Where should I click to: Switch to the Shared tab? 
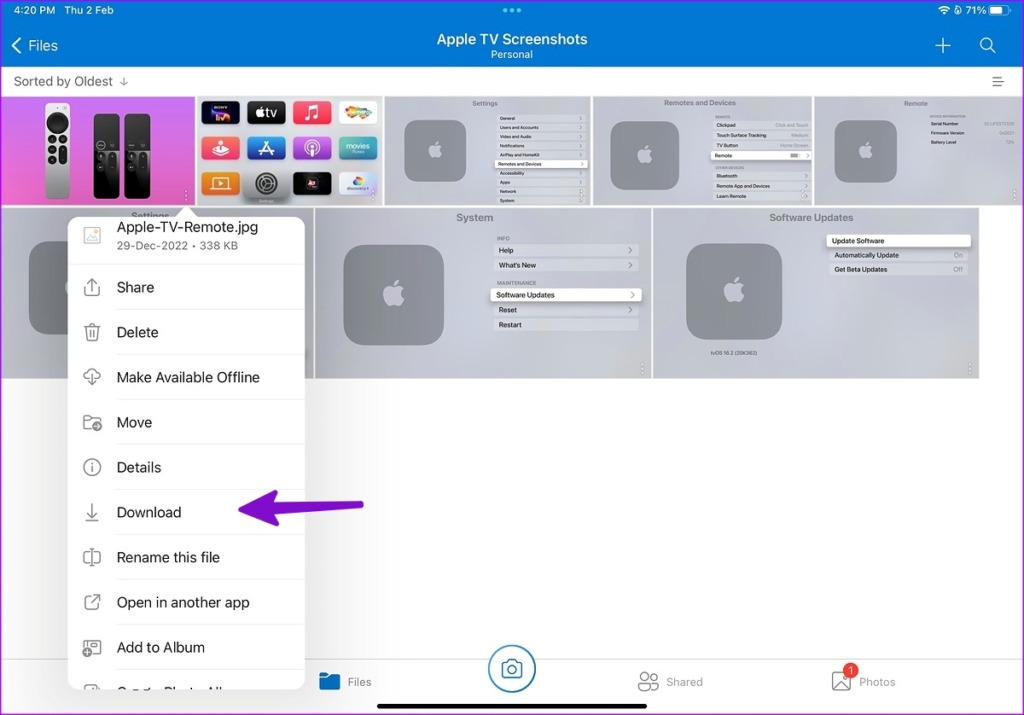671,681
